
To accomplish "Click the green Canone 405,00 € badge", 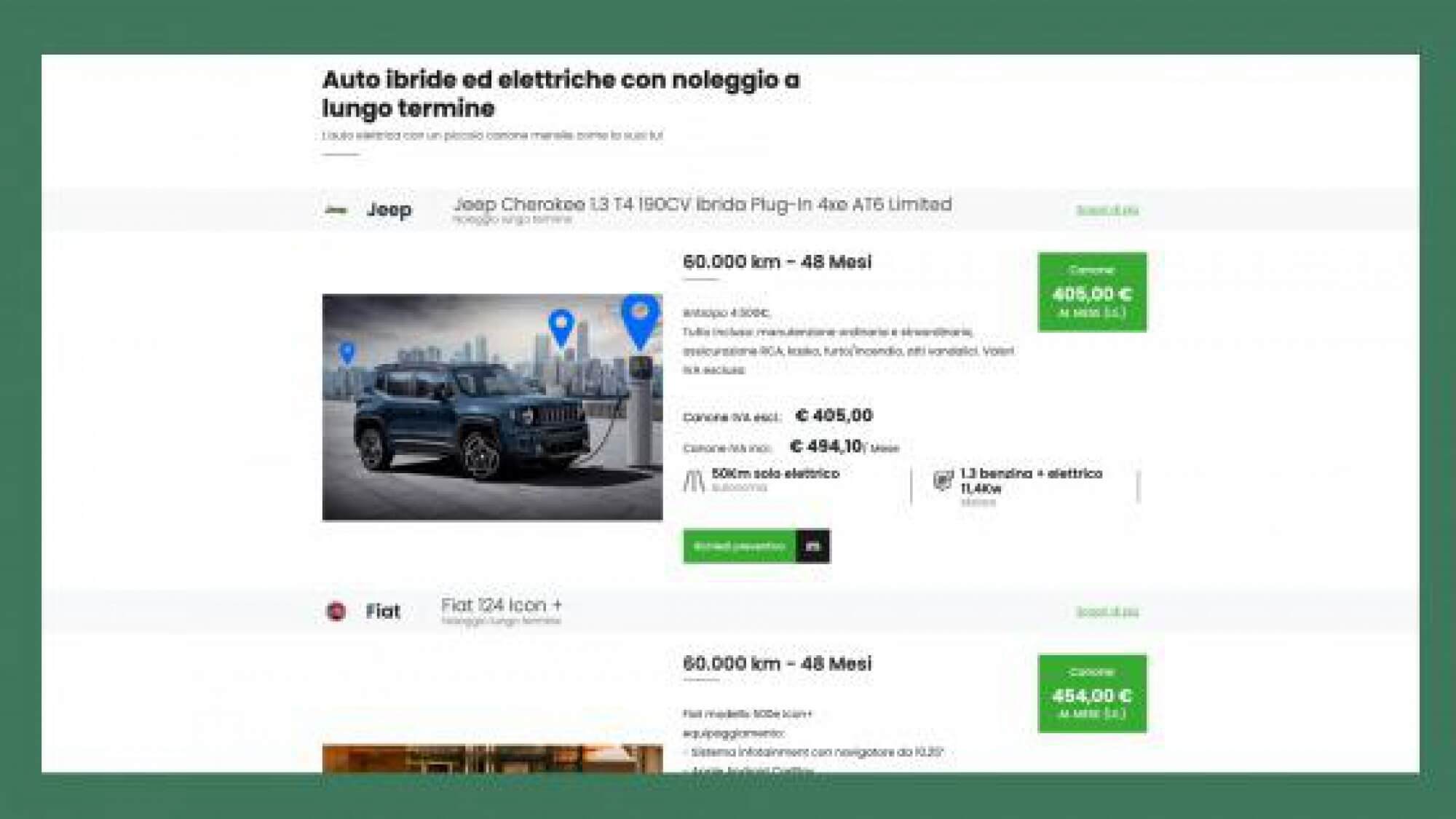I will tap(1092, 292).
